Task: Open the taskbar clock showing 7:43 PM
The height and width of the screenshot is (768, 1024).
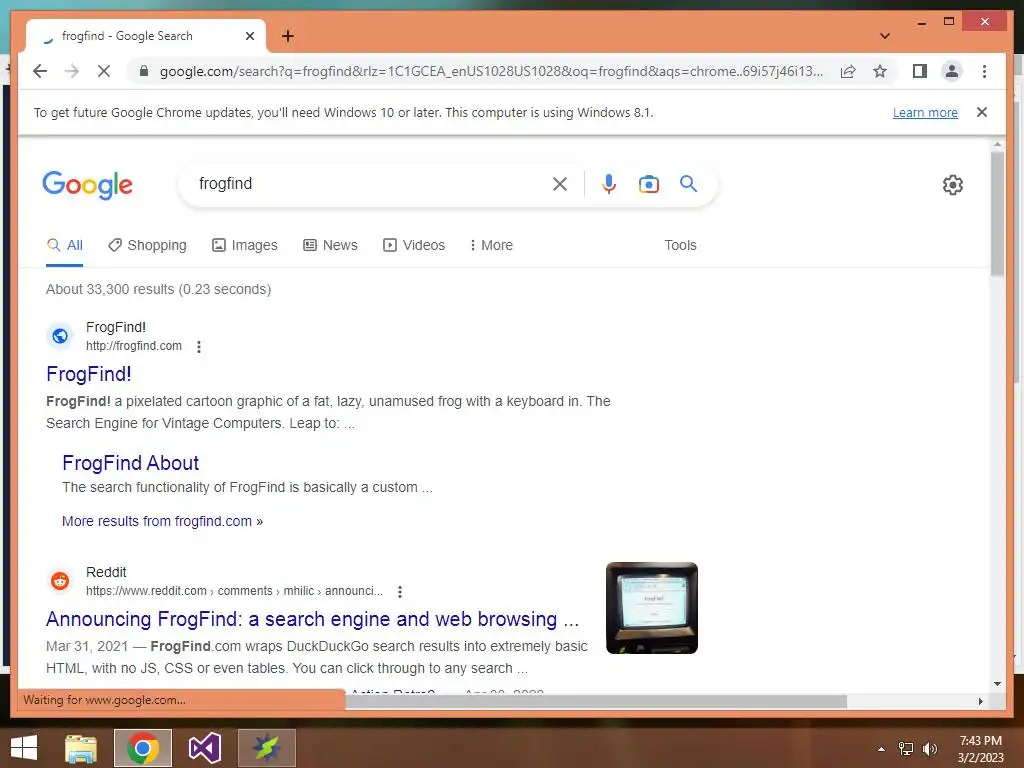Action: (x=980, y=749)
